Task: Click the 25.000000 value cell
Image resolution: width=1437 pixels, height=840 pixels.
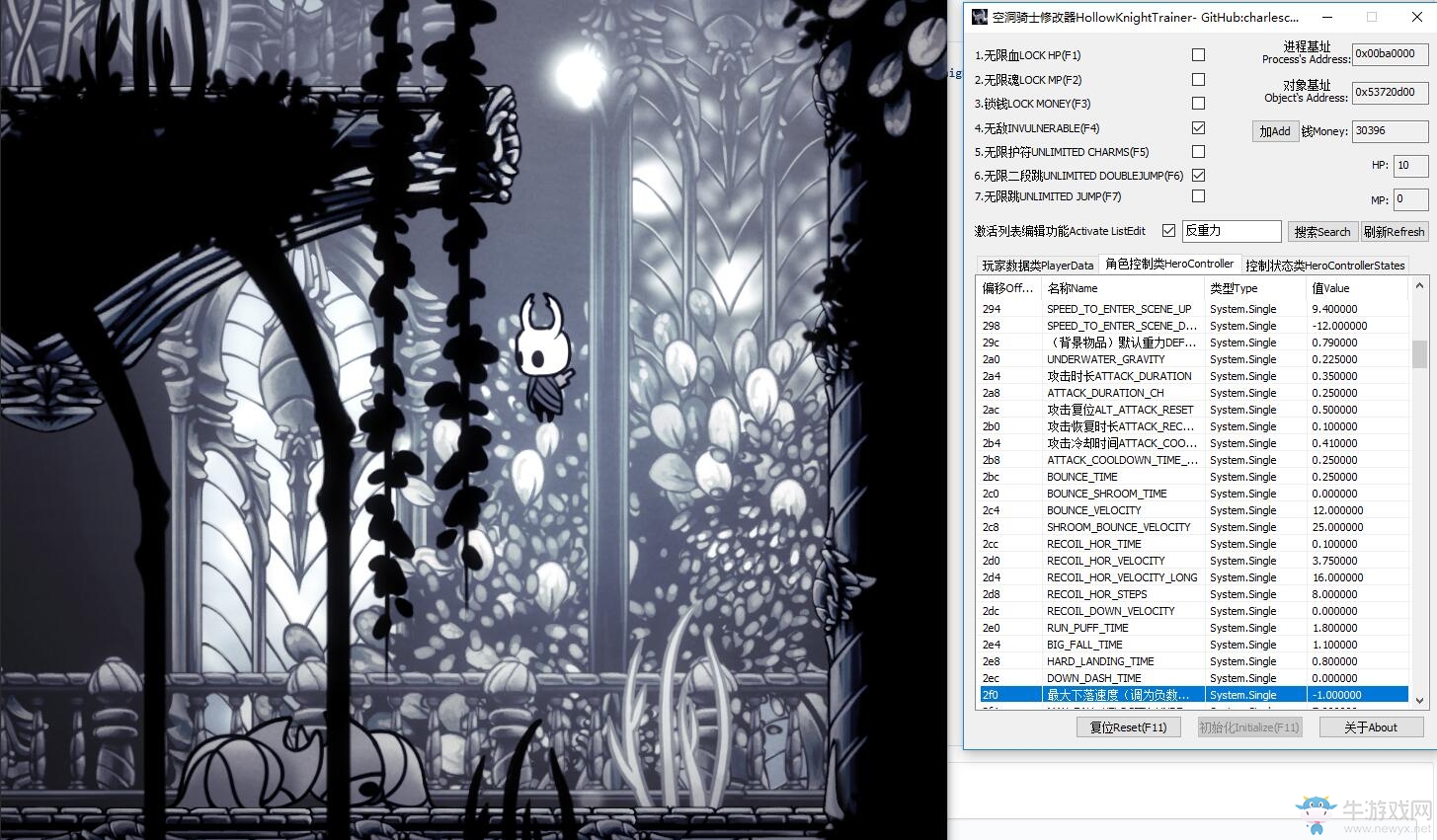Action: (x=1357, y=527)
